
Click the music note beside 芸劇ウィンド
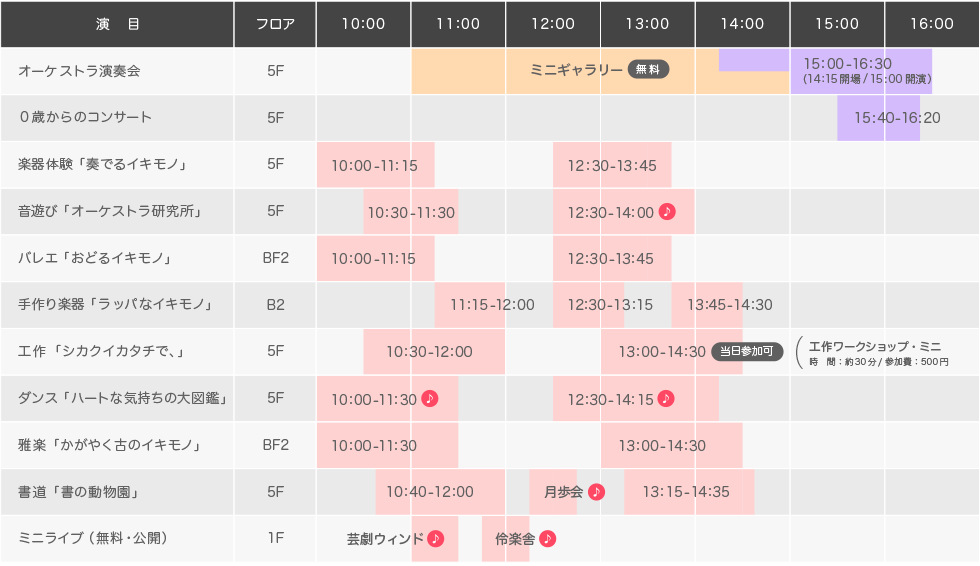click(435, 539)
